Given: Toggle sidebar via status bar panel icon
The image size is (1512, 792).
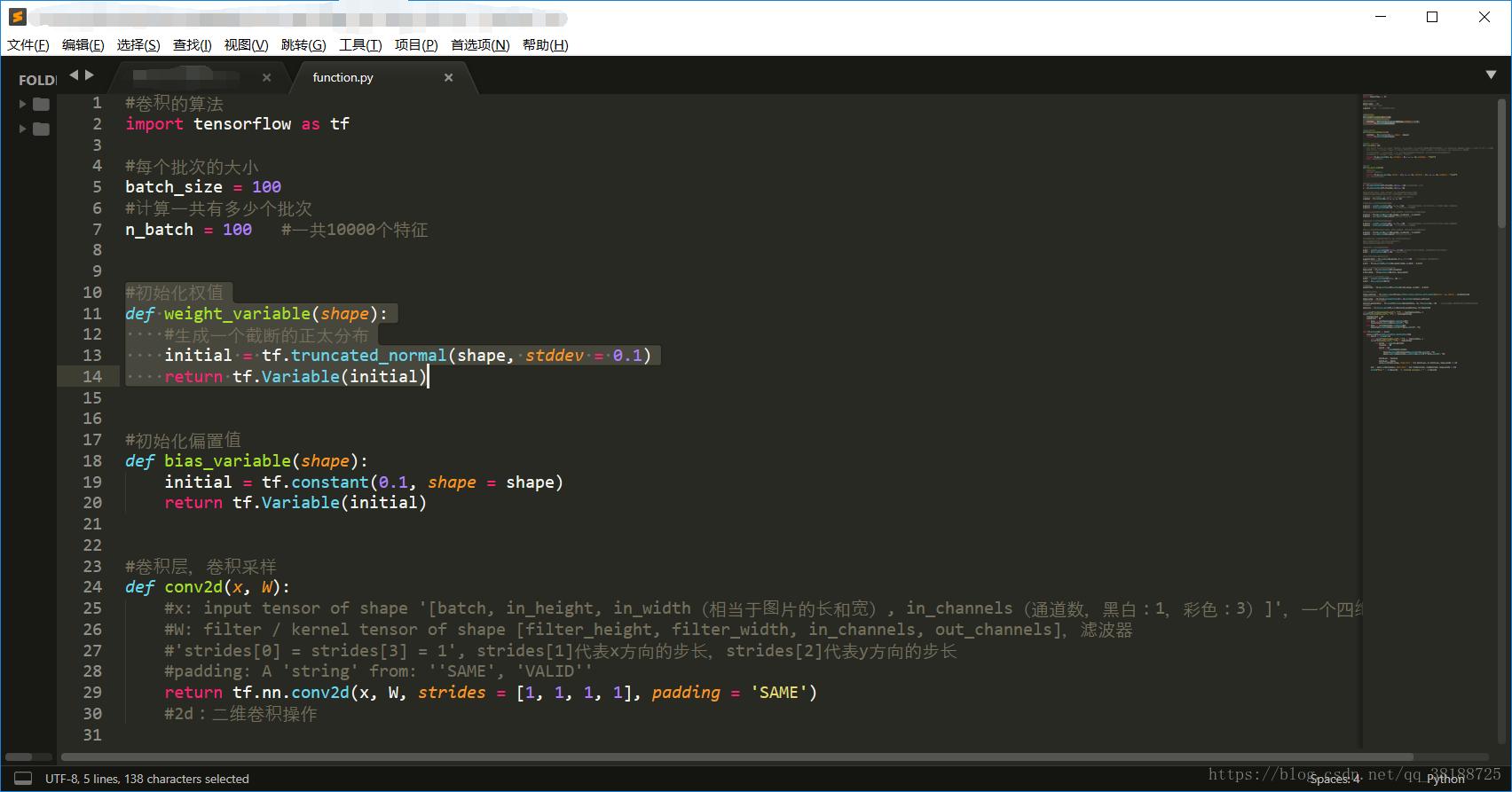Looking at the screenshot, I should 24,779.
